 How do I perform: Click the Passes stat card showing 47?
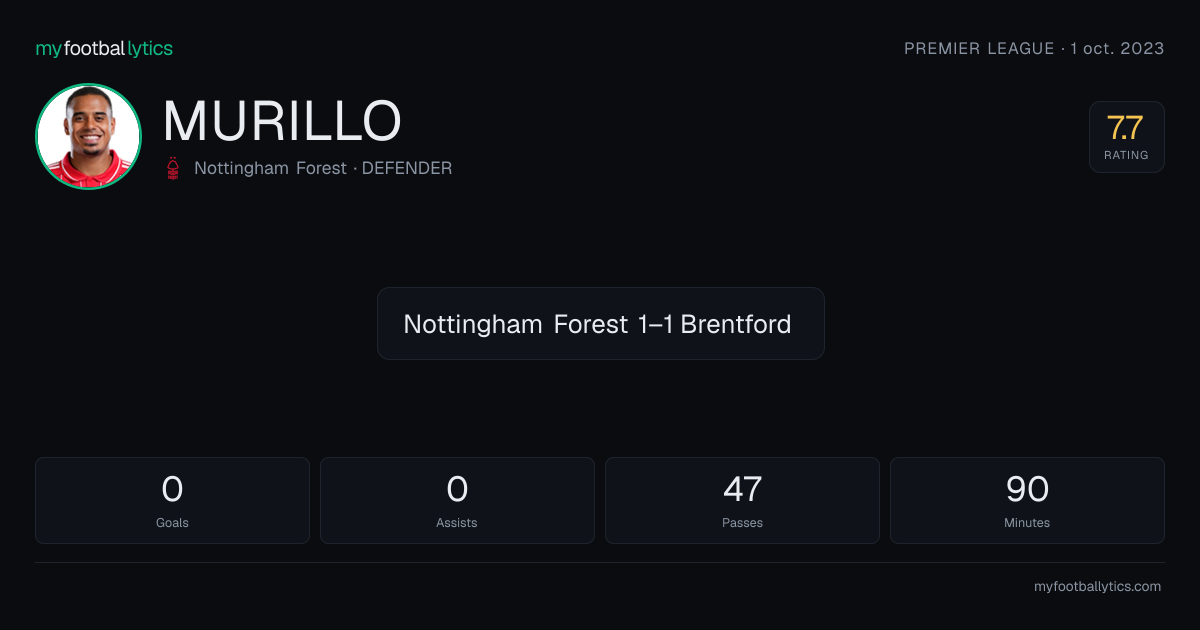pos(742,500)
